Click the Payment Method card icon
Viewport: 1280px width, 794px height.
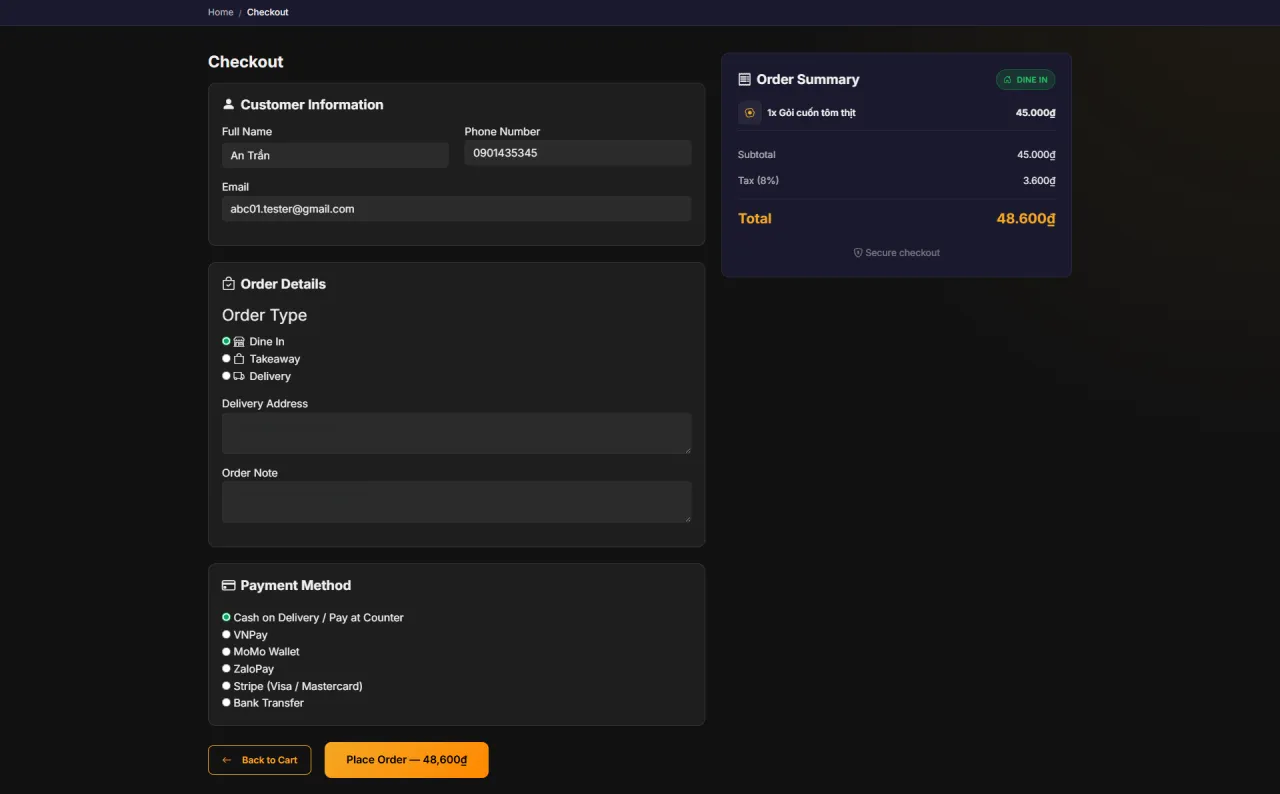point(228,585)
